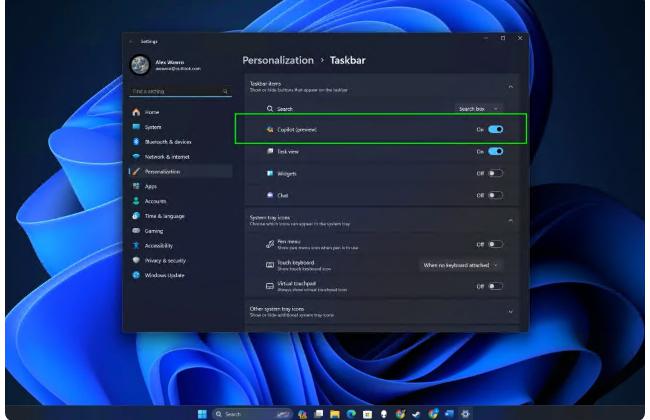Enable the Widgets taskbar toggle
The image size is (650, 420).
495,173
